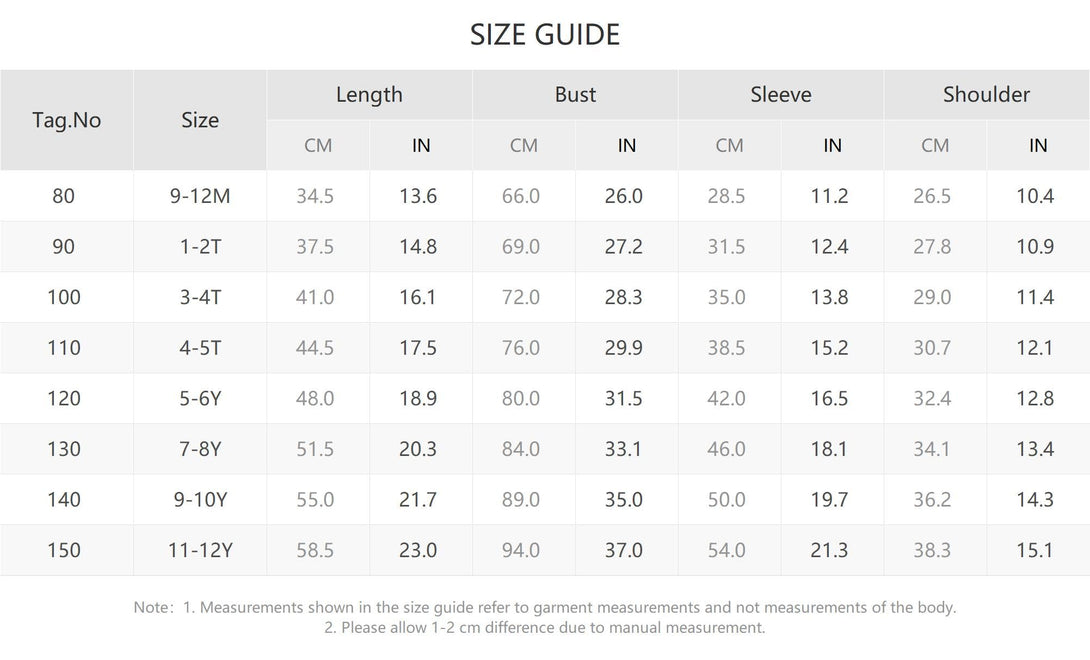Click the SIZE GUIDE title
This screenshot has width=1090, height=660.
[x=544, y=35]
